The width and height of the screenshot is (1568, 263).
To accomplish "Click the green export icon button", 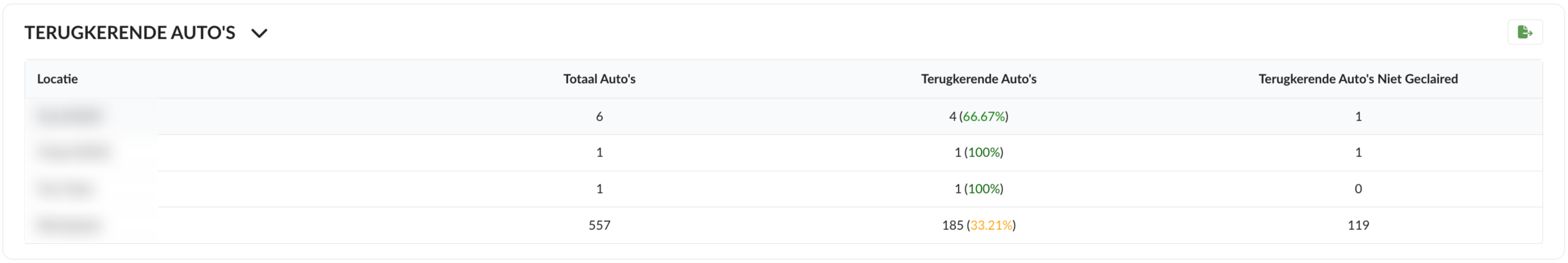I will click(x=1524, y=33).
